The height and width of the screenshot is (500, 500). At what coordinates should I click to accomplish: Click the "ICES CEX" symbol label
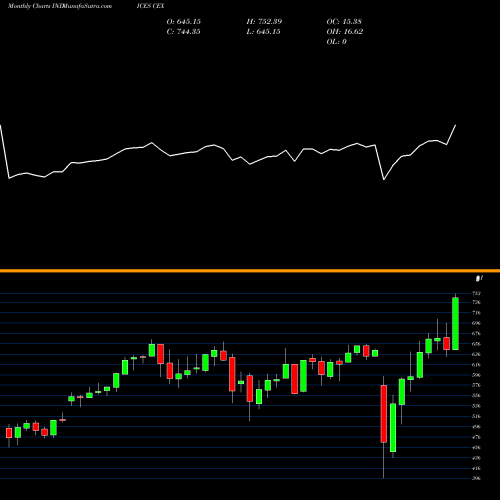[150, 6]
